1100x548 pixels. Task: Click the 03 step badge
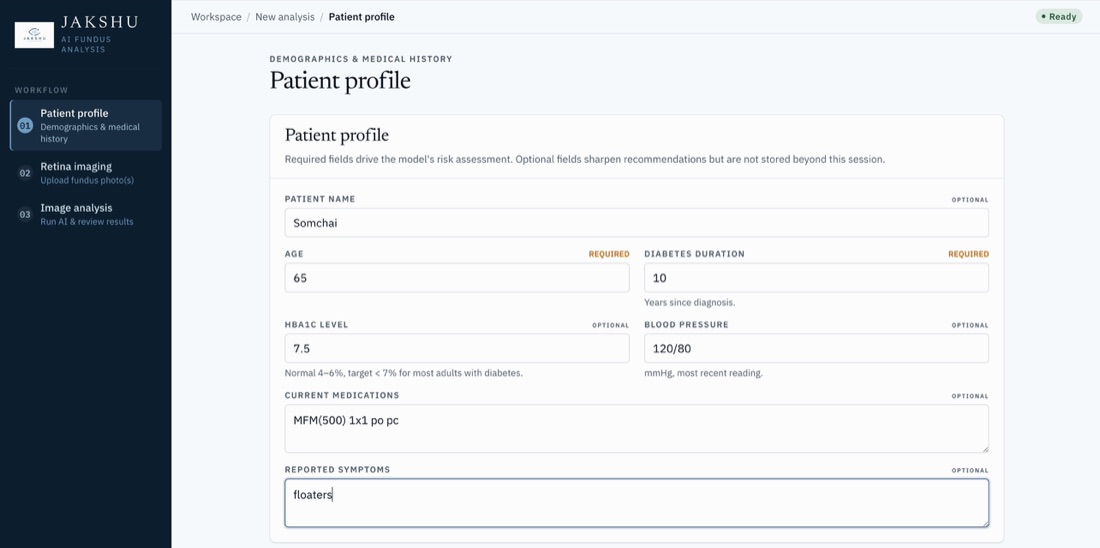point(25,215)
